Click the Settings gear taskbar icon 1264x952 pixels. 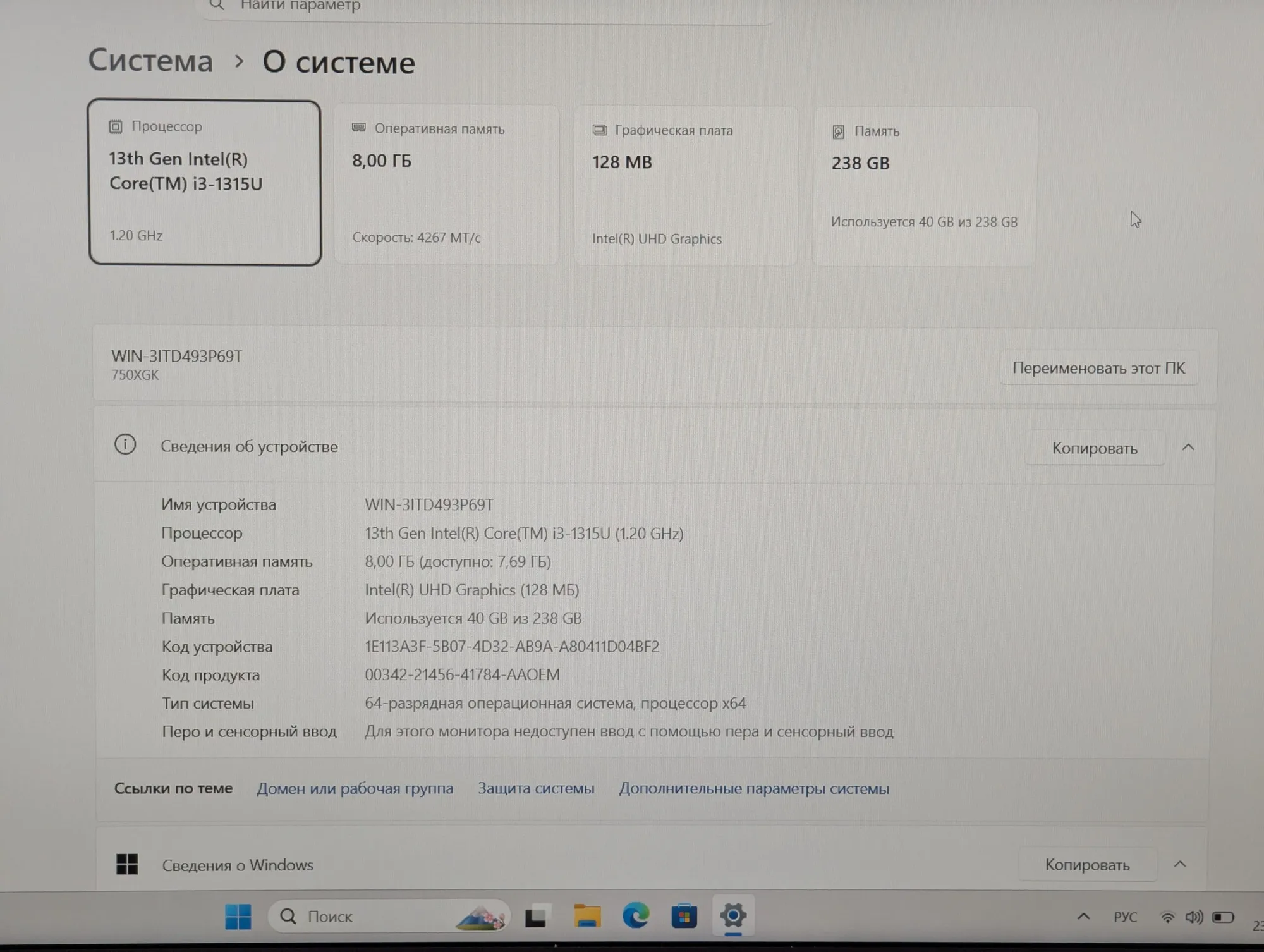[732, 915]
